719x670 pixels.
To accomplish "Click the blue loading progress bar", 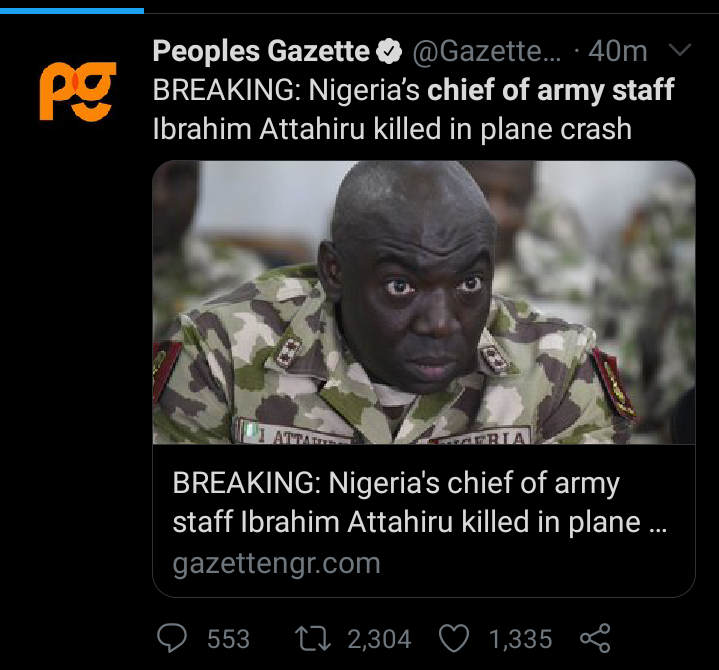I will pos(71,10).
